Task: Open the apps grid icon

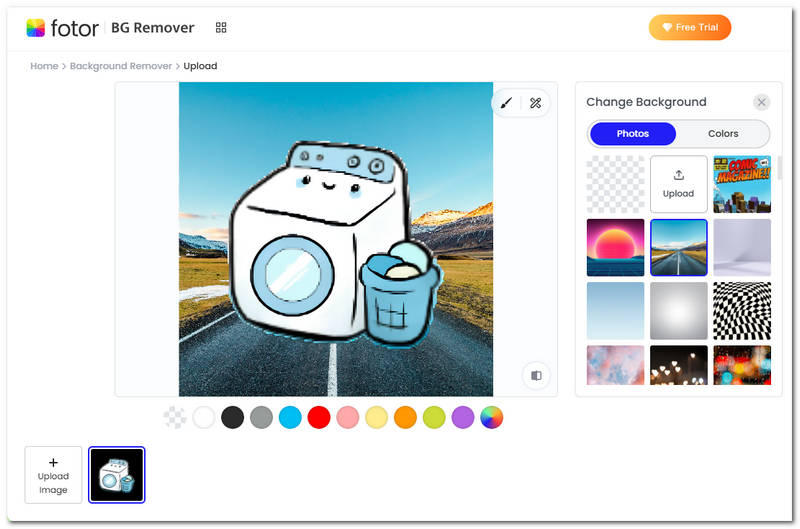Action: (x=221, y=28)
